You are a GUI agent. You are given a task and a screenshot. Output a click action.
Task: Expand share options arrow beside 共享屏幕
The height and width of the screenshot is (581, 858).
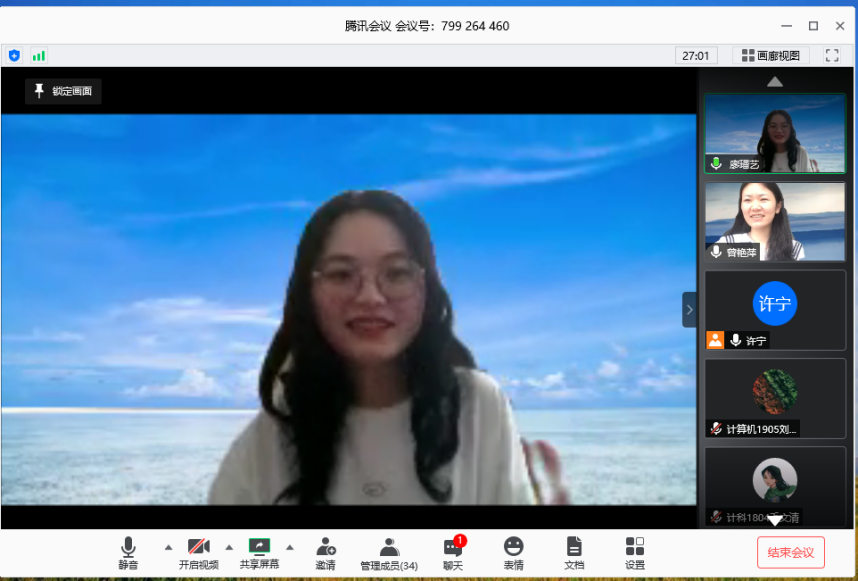point(290,547)
